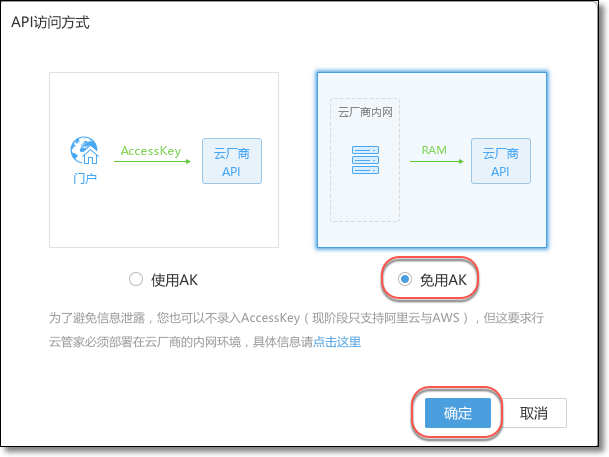
Task: Confirm with the 确定 button
Action: 457,412
